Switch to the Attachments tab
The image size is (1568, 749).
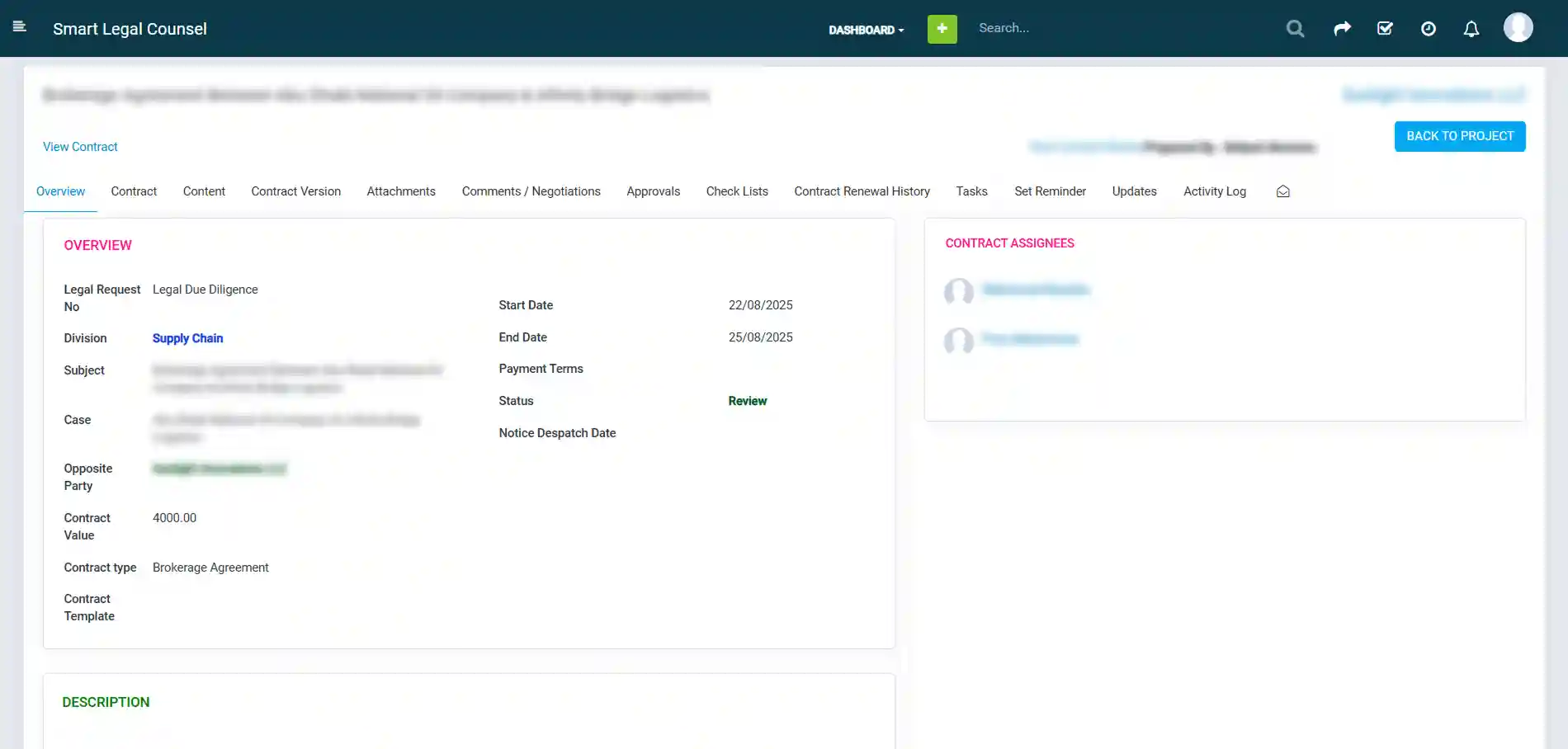[401, 191]
